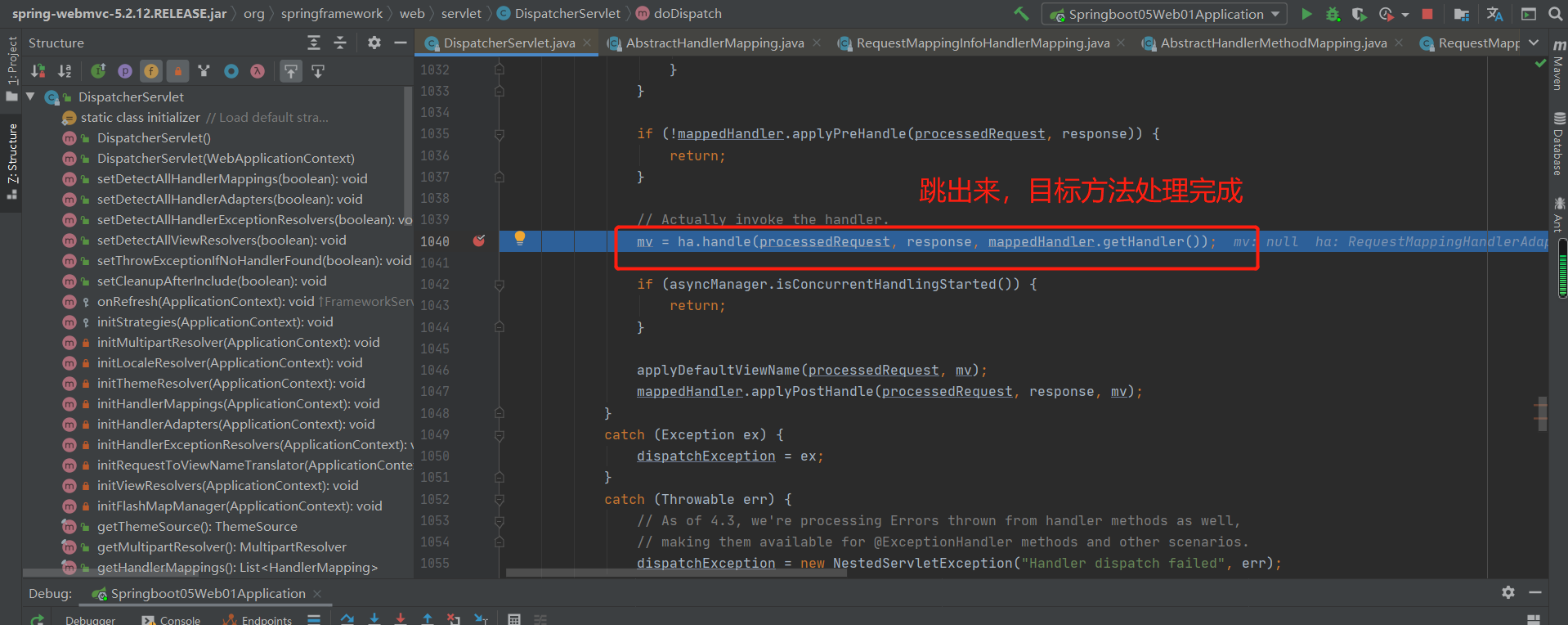Open the Project Structure icon
1568x625 pixels.
[x=1462, y=14]
